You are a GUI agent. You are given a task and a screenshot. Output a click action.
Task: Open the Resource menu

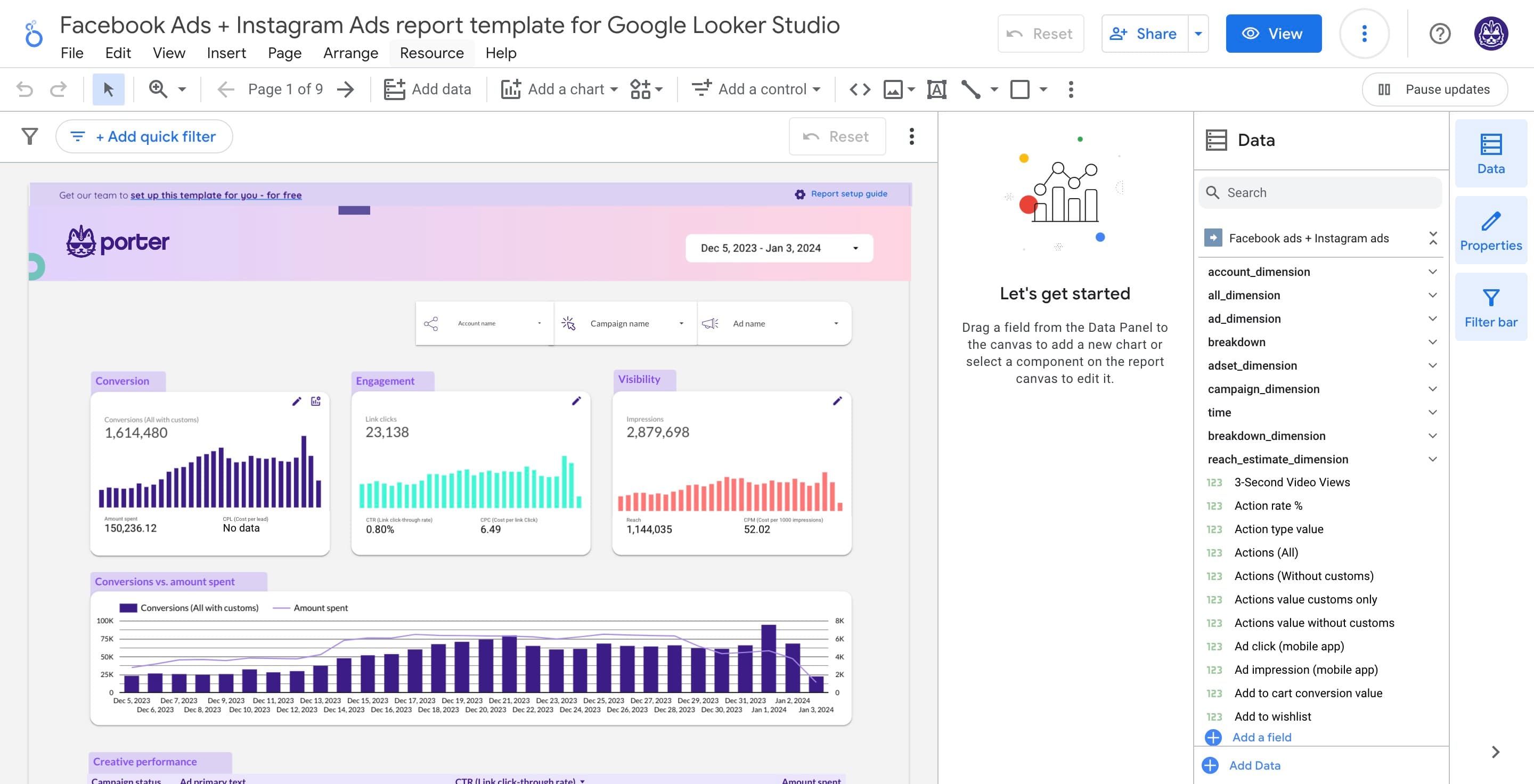click(x=432, y=53)
